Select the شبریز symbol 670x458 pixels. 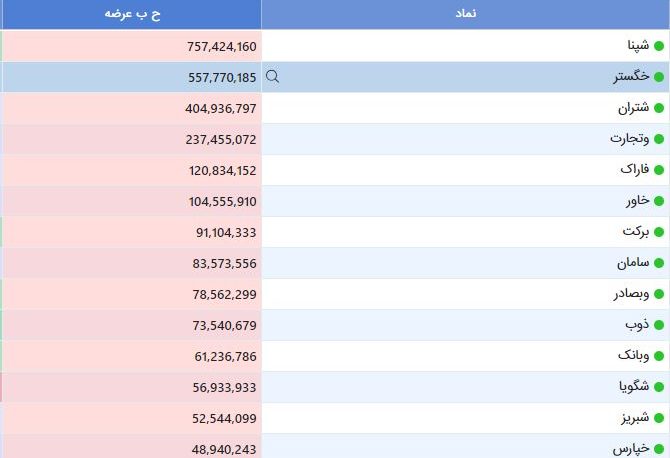tap(635, 418)
